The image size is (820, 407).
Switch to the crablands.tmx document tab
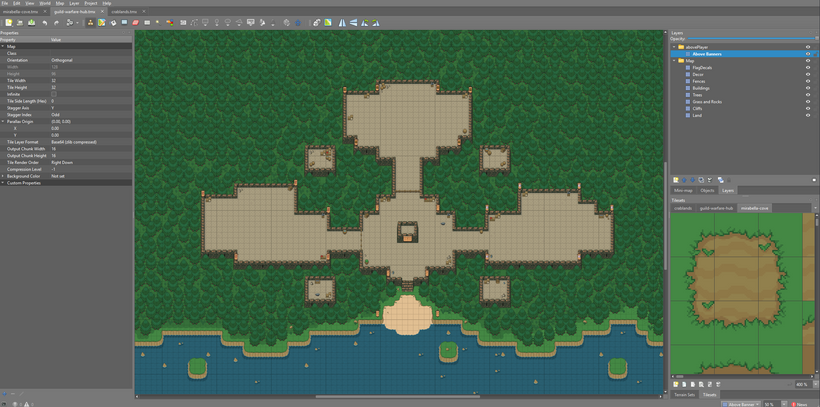tap(123, 12)
